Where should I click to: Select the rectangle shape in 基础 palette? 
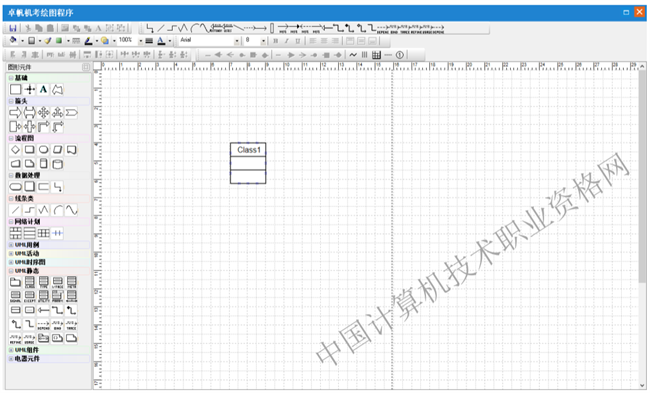15,89
